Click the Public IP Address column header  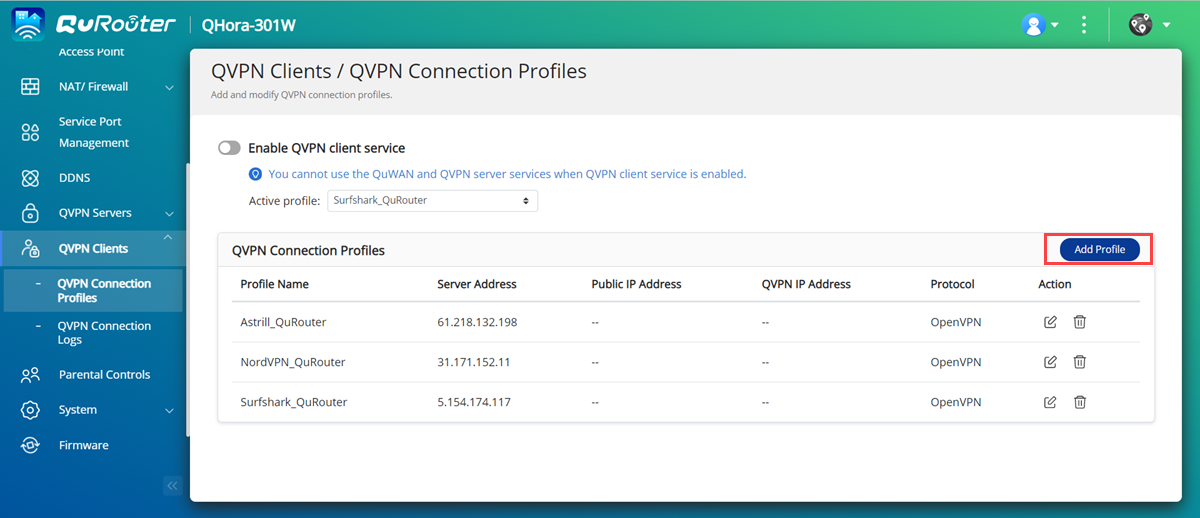pos(636,284)
